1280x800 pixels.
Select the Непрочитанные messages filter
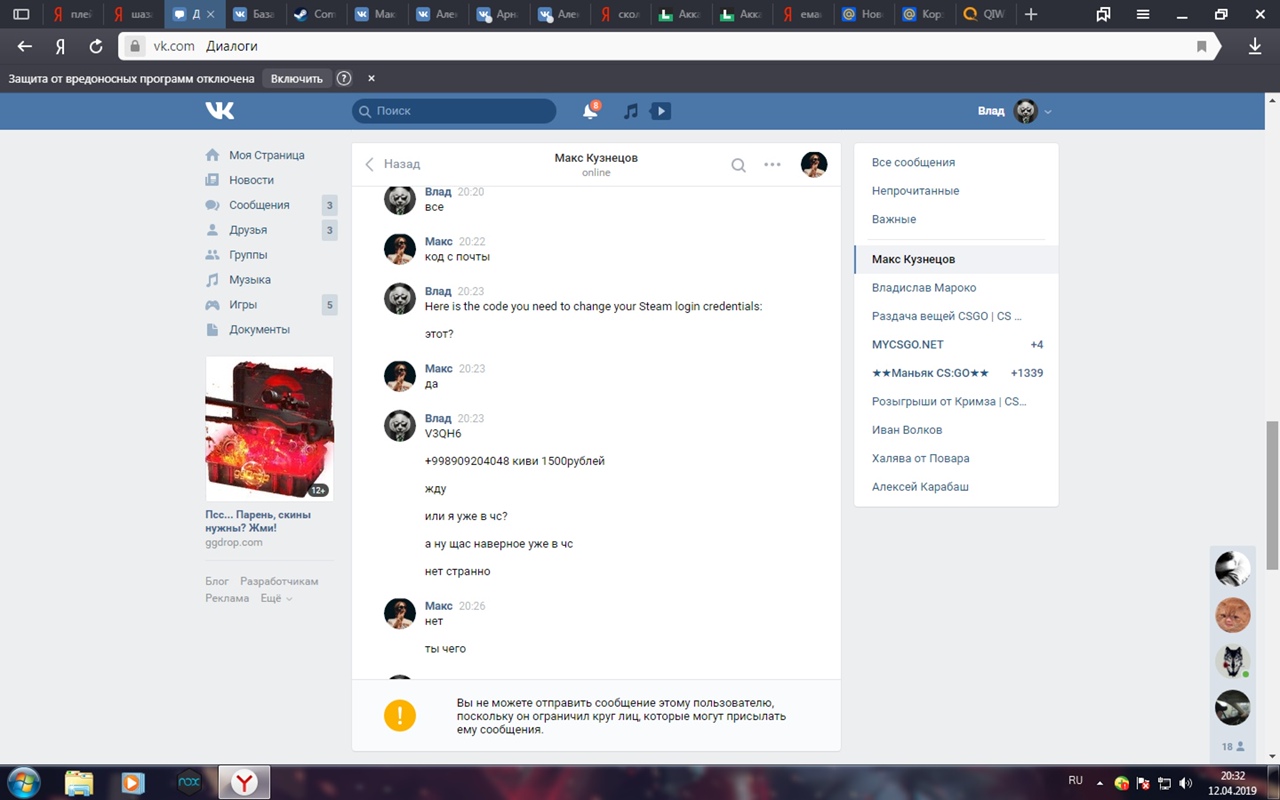tap(915, 190)
